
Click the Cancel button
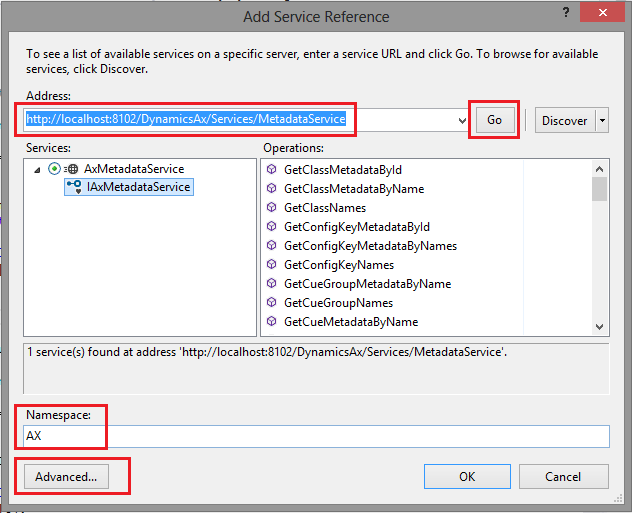click(563, 477)
